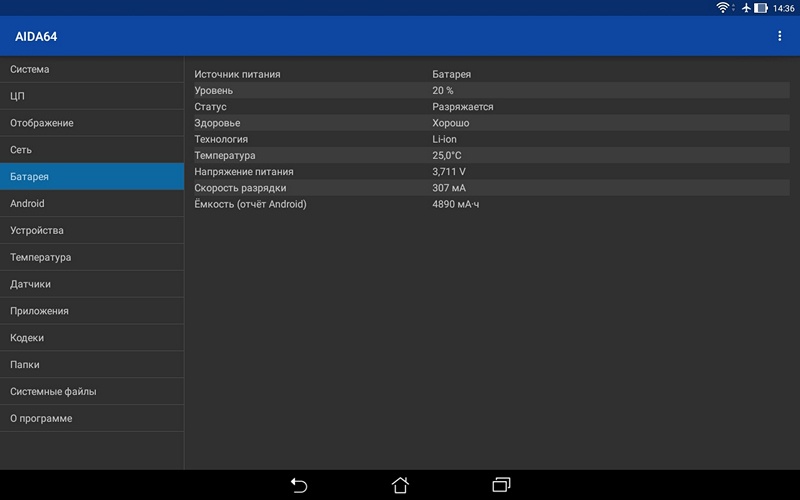Open Системные файлы section

[92, 391]
